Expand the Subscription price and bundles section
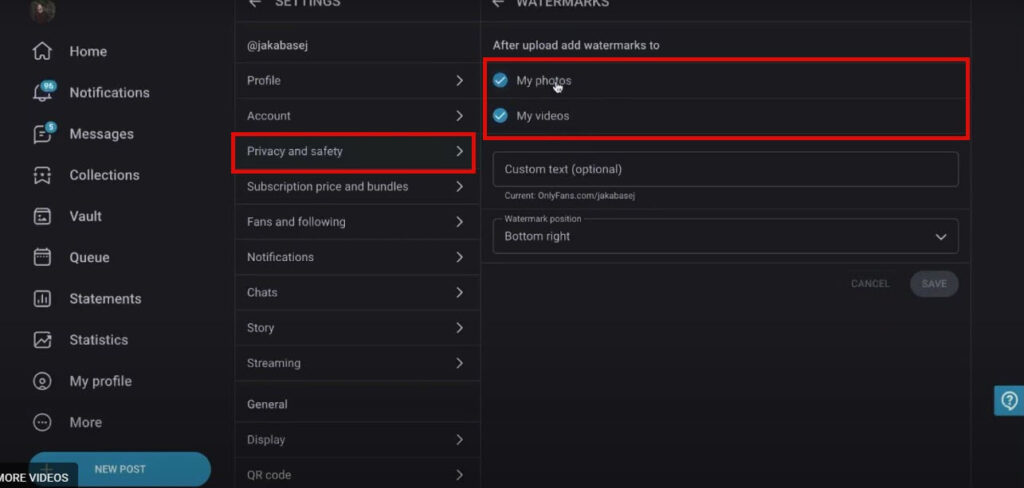Screen dimensions: 1024x488 point(353,187)
